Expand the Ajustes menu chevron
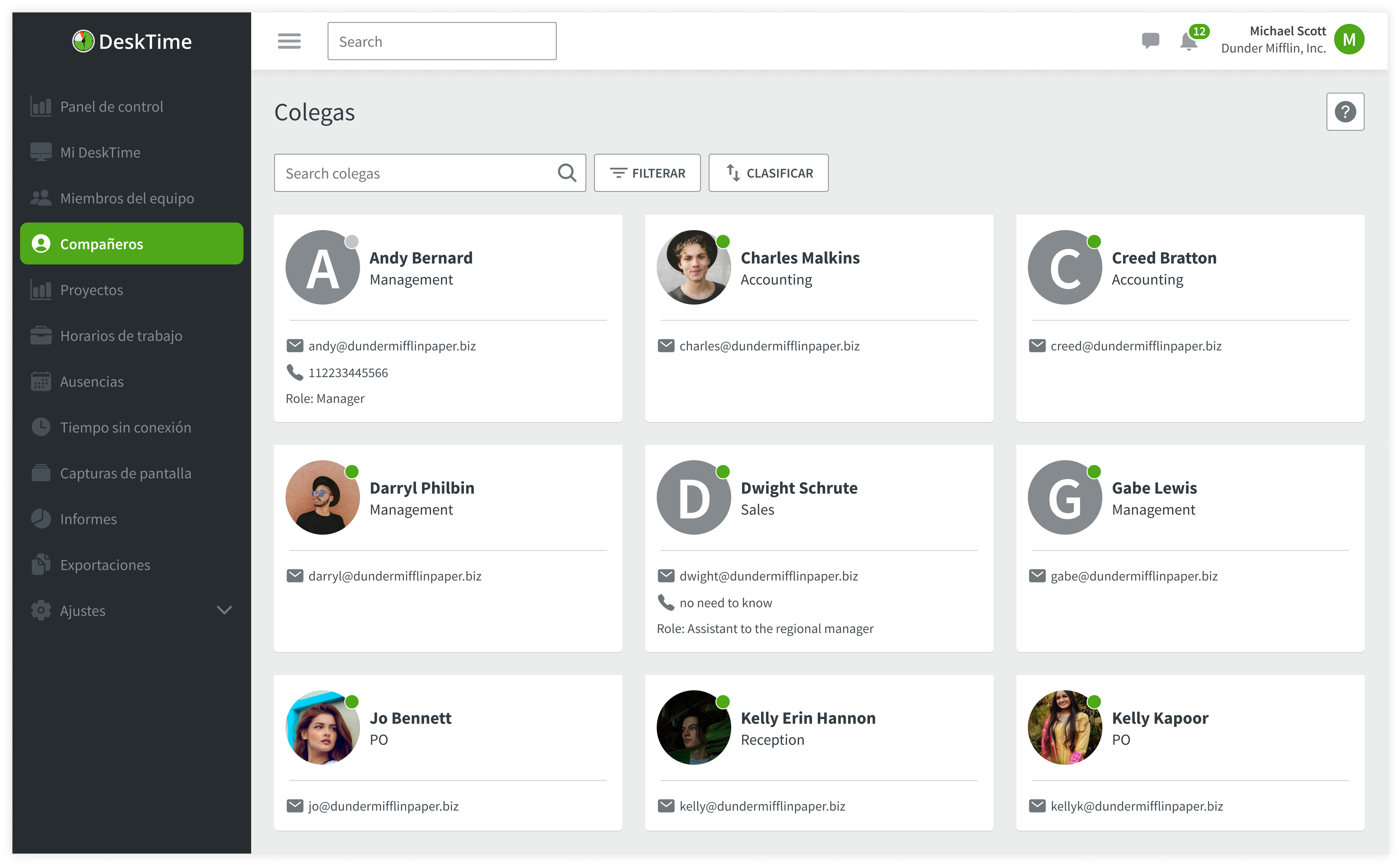Viewport: 1400px width, 866px height. (x=224, y=610)
